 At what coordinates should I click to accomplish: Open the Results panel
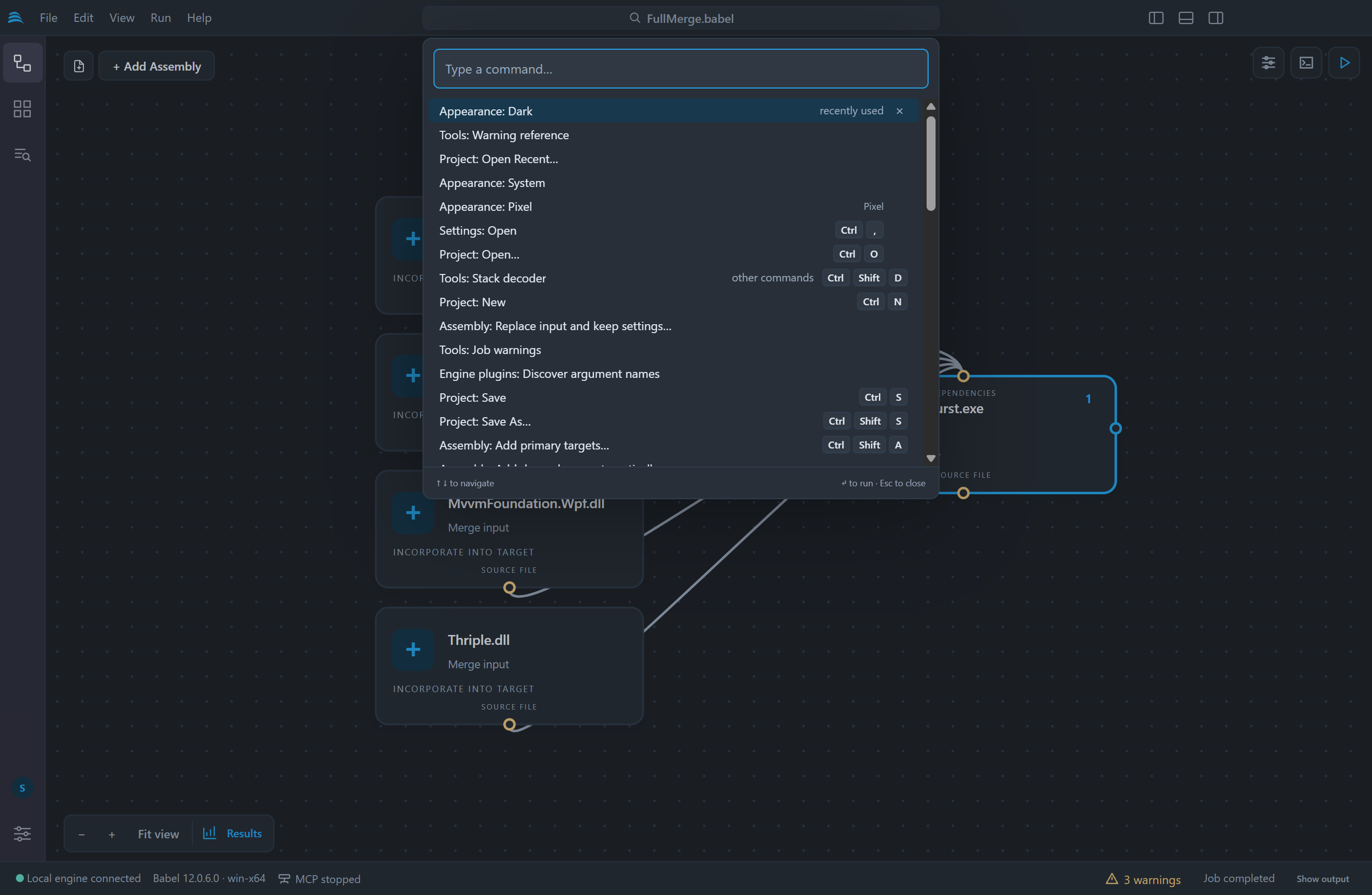232,834
